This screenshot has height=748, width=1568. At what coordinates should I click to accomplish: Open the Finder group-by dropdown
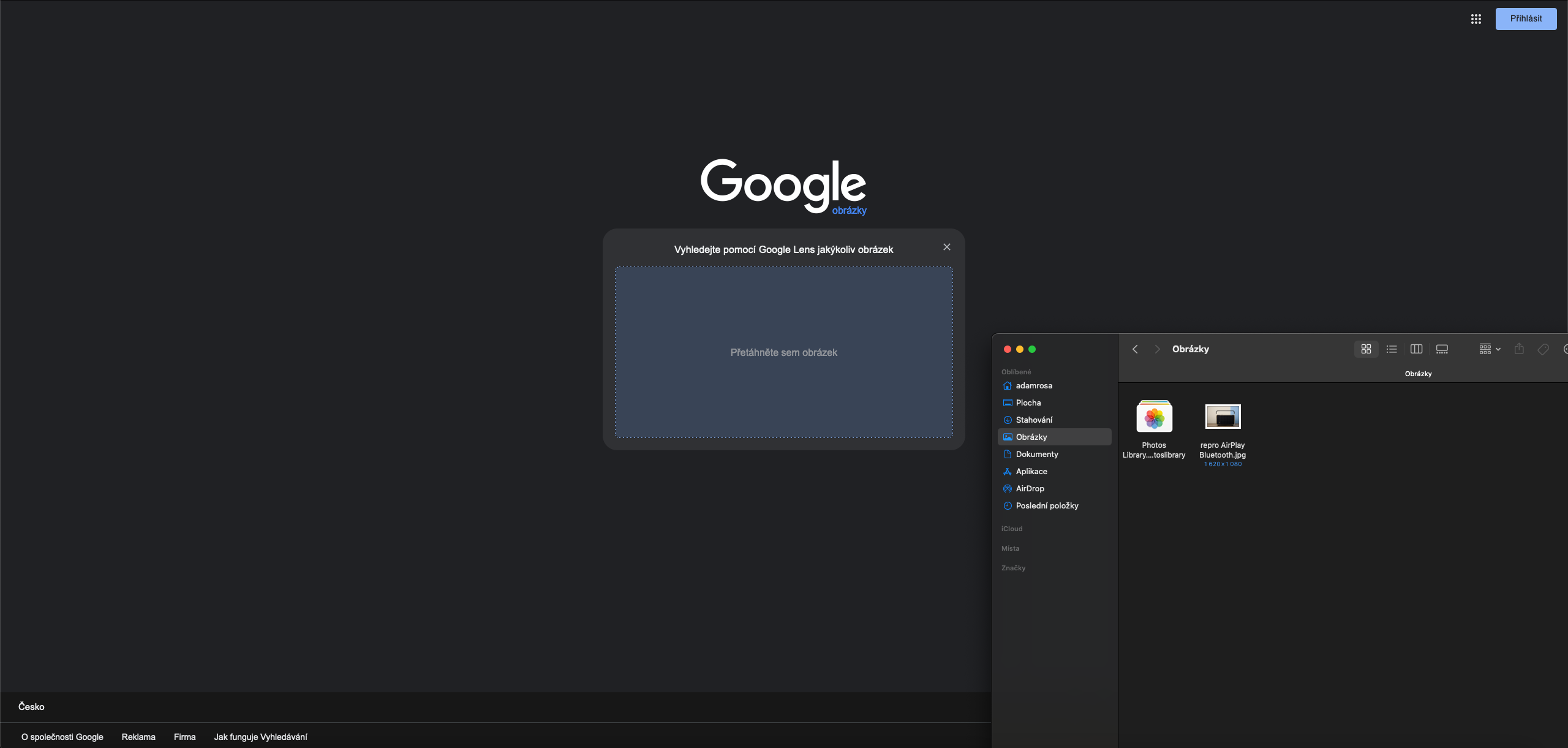click(1489, 349)
